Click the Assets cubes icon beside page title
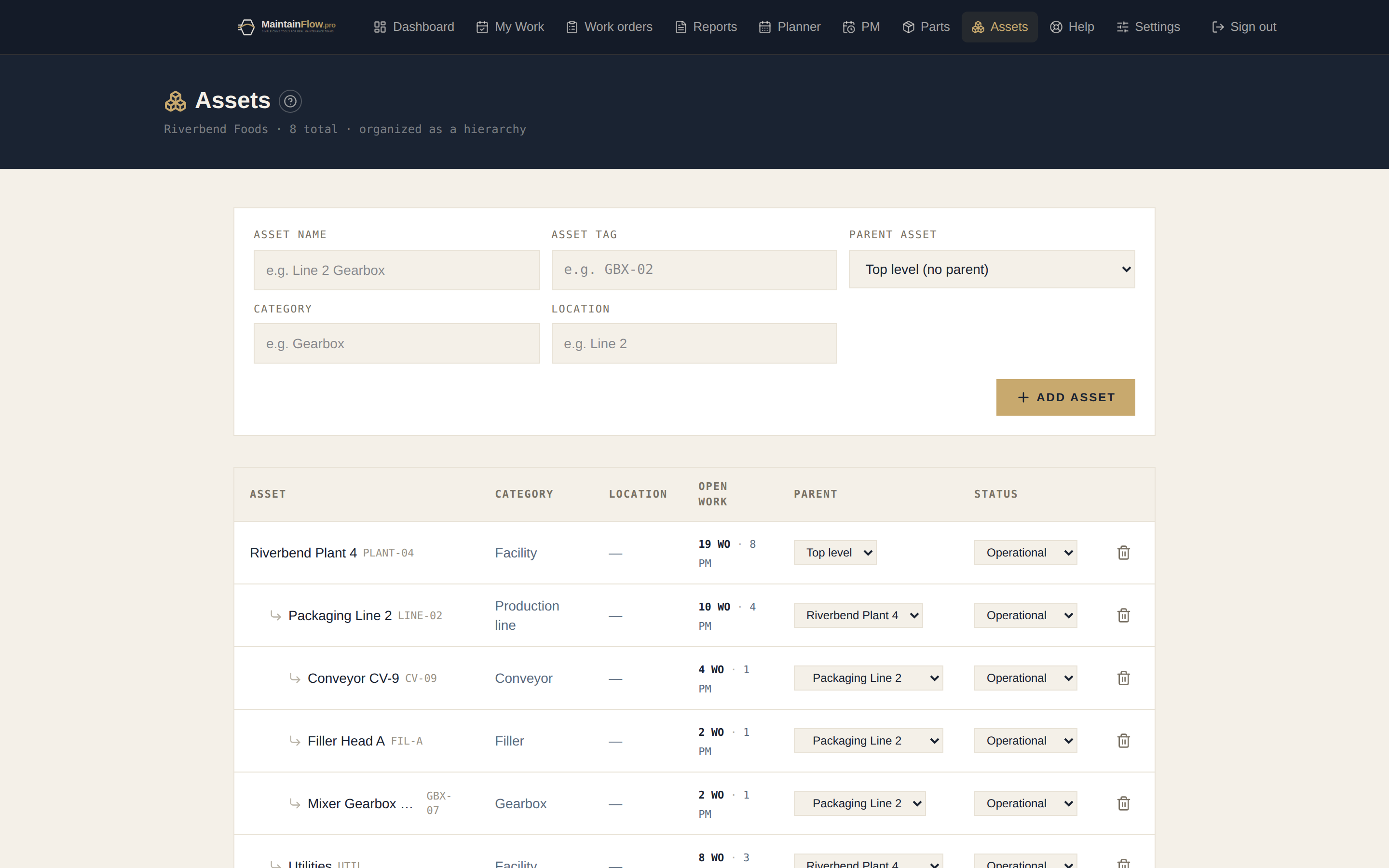 176,101
